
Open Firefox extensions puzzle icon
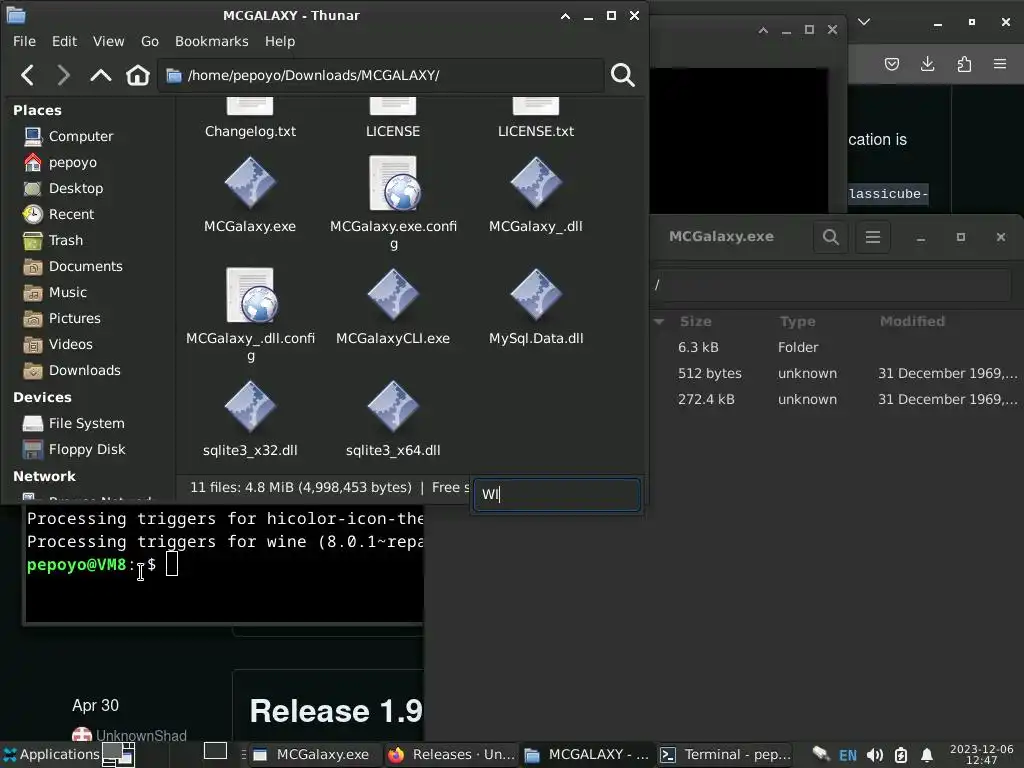point(964,64)
